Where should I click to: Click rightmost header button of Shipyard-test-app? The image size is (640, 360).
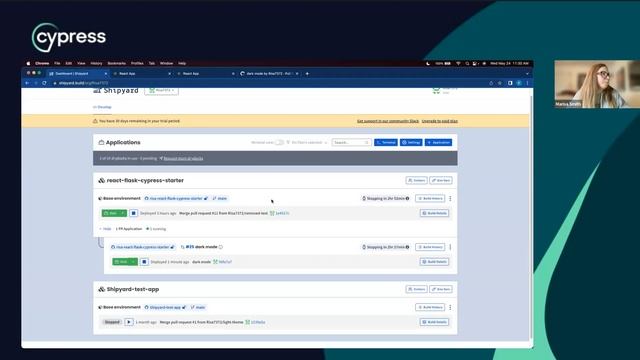point(441,289)
